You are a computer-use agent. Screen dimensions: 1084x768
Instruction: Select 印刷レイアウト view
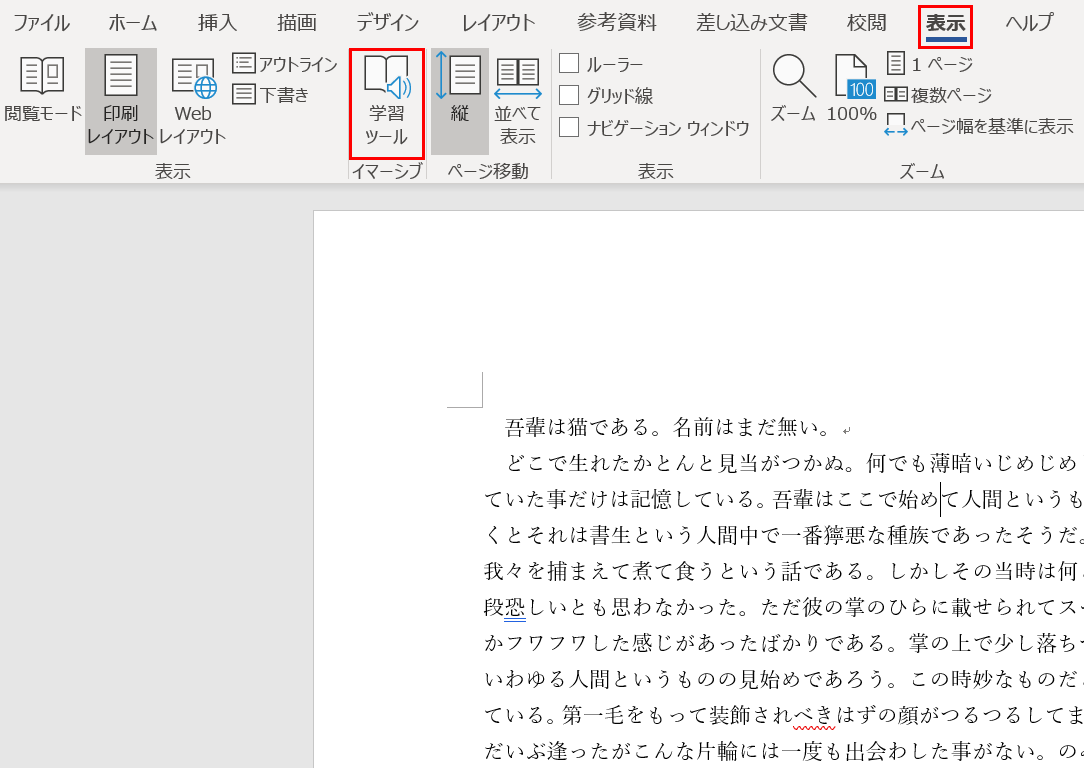point(120,101)
